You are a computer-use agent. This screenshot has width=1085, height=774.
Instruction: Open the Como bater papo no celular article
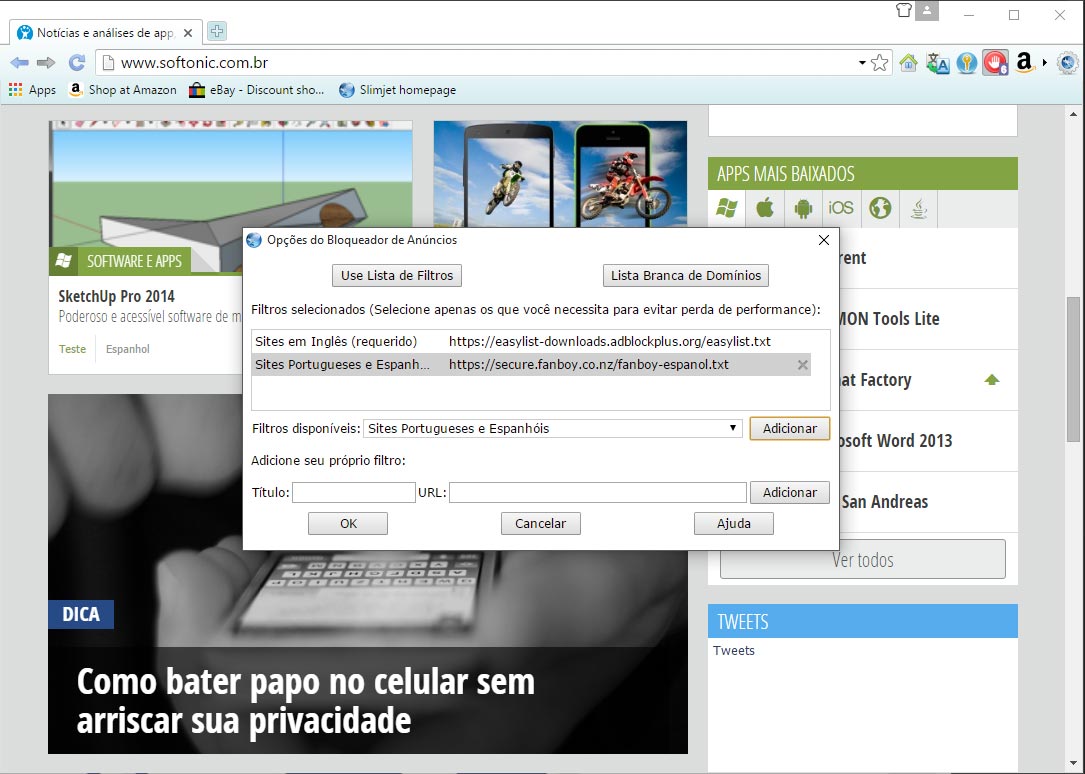point(306,701)
